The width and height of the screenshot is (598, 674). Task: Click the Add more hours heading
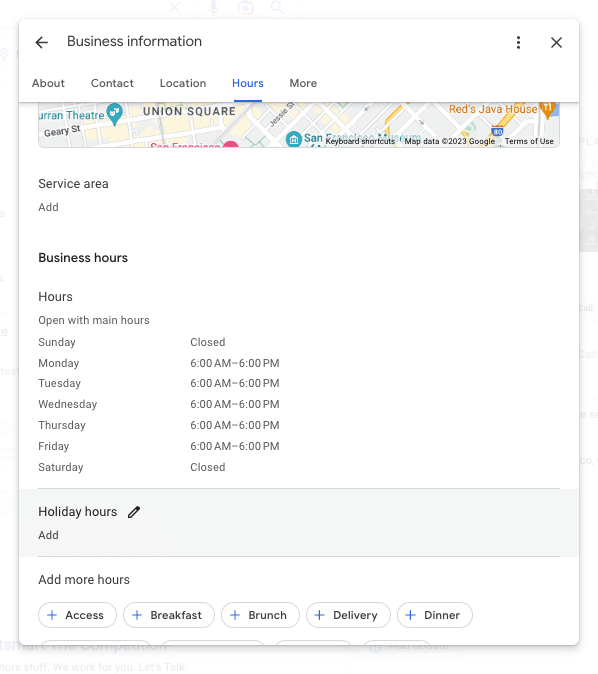(x=84, y=579)
